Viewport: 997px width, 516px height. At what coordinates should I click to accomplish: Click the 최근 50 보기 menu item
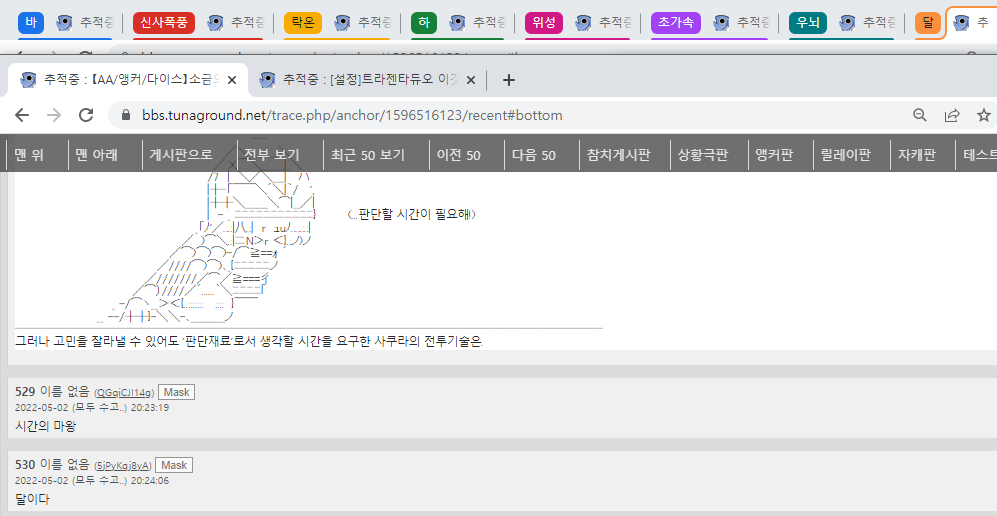coord(368,155)
